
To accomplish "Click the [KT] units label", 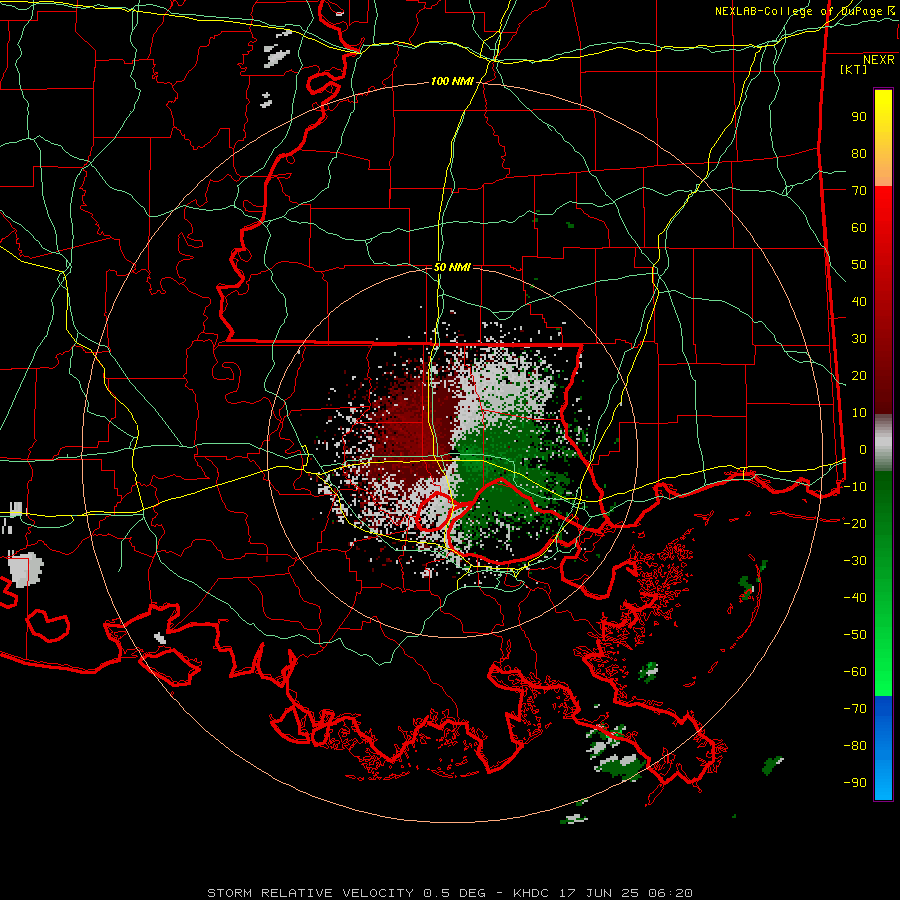I will pyautogui.click(x=854, y=69).
